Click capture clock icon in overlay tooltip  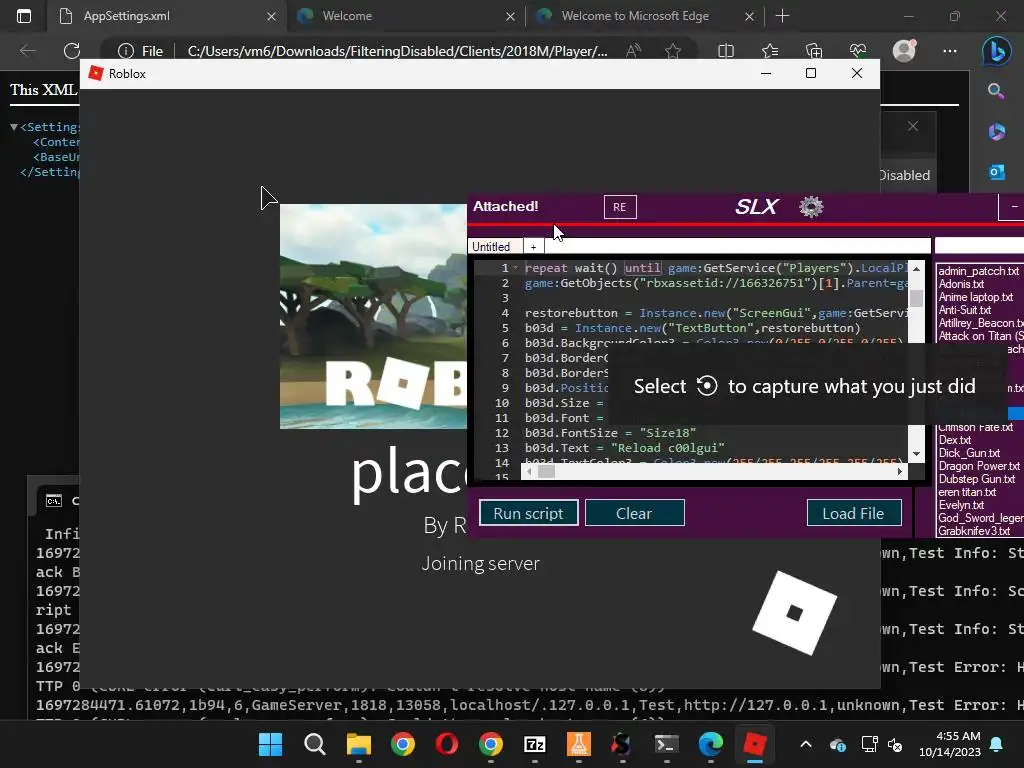(707, 386)
